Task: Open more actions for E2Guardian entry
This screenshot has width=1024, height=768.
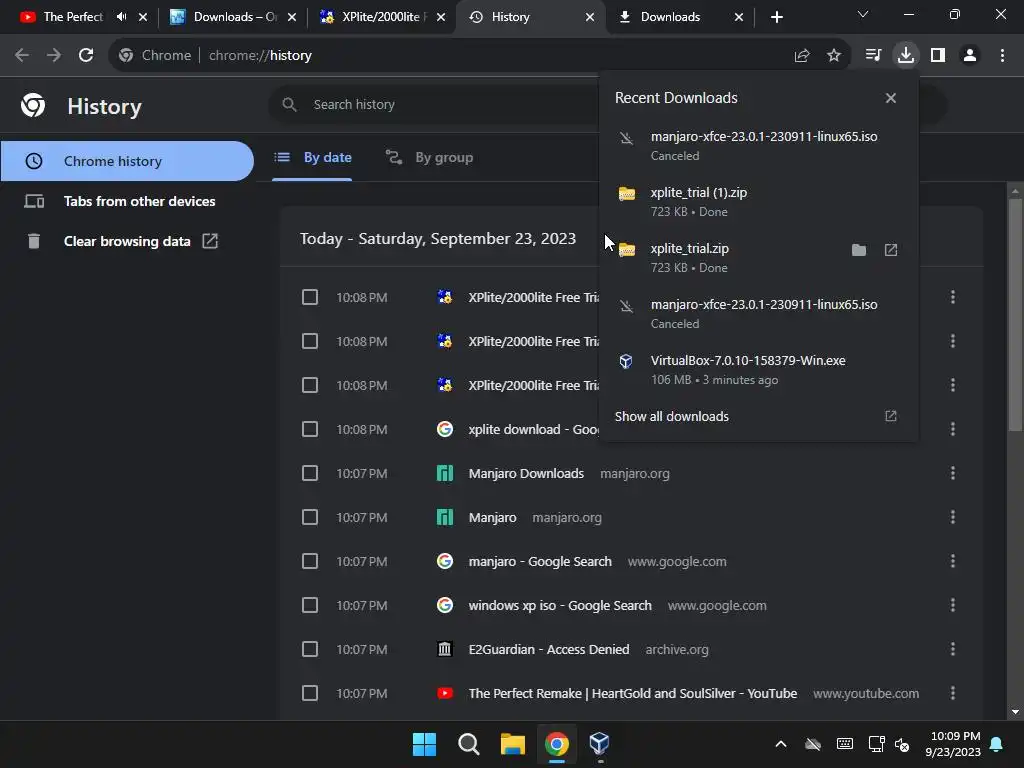Action: (953, 650)
